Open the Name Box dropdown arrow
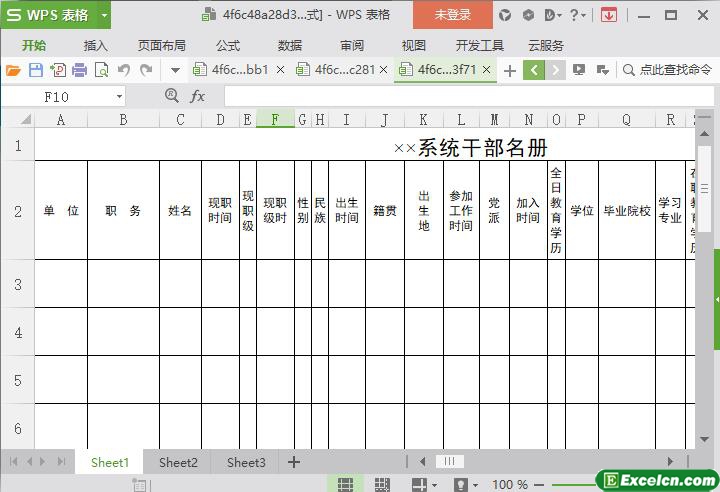The height and width of the screenshot is (492, 720). tap(119, 97)
